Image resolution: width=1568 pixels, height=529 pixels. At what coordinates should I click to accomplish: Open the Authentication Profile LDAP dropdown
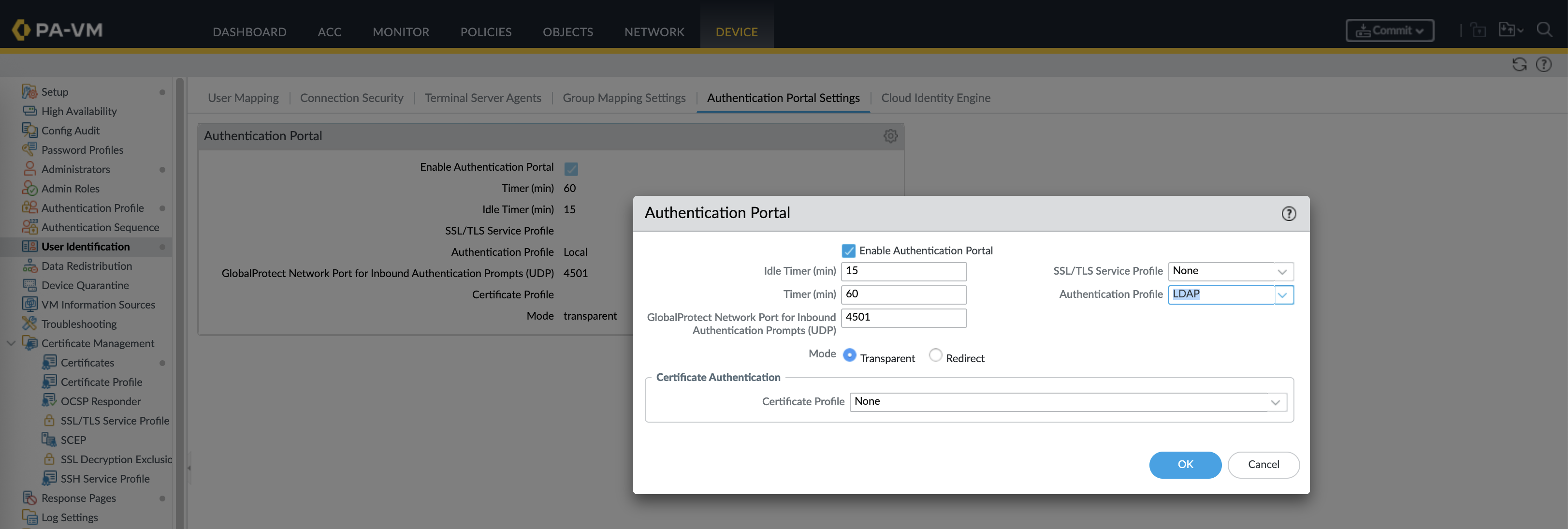(1282, 295)
